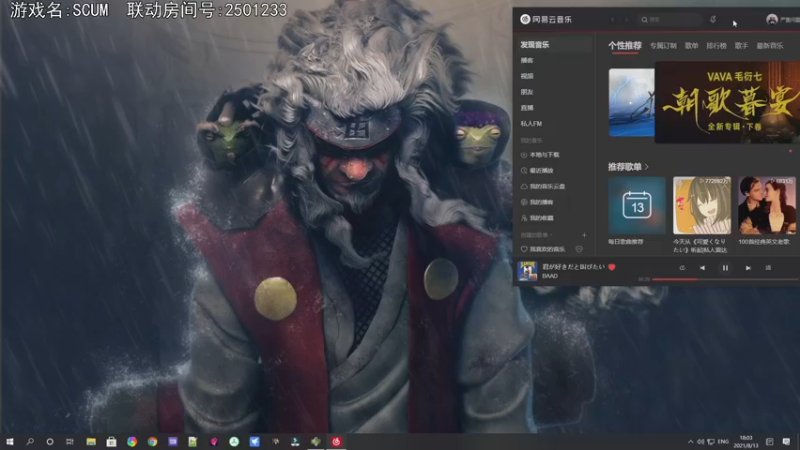This screenshot has width=800, height=450.
Task: Click the artist name BAAD
Action: (550, 276)
